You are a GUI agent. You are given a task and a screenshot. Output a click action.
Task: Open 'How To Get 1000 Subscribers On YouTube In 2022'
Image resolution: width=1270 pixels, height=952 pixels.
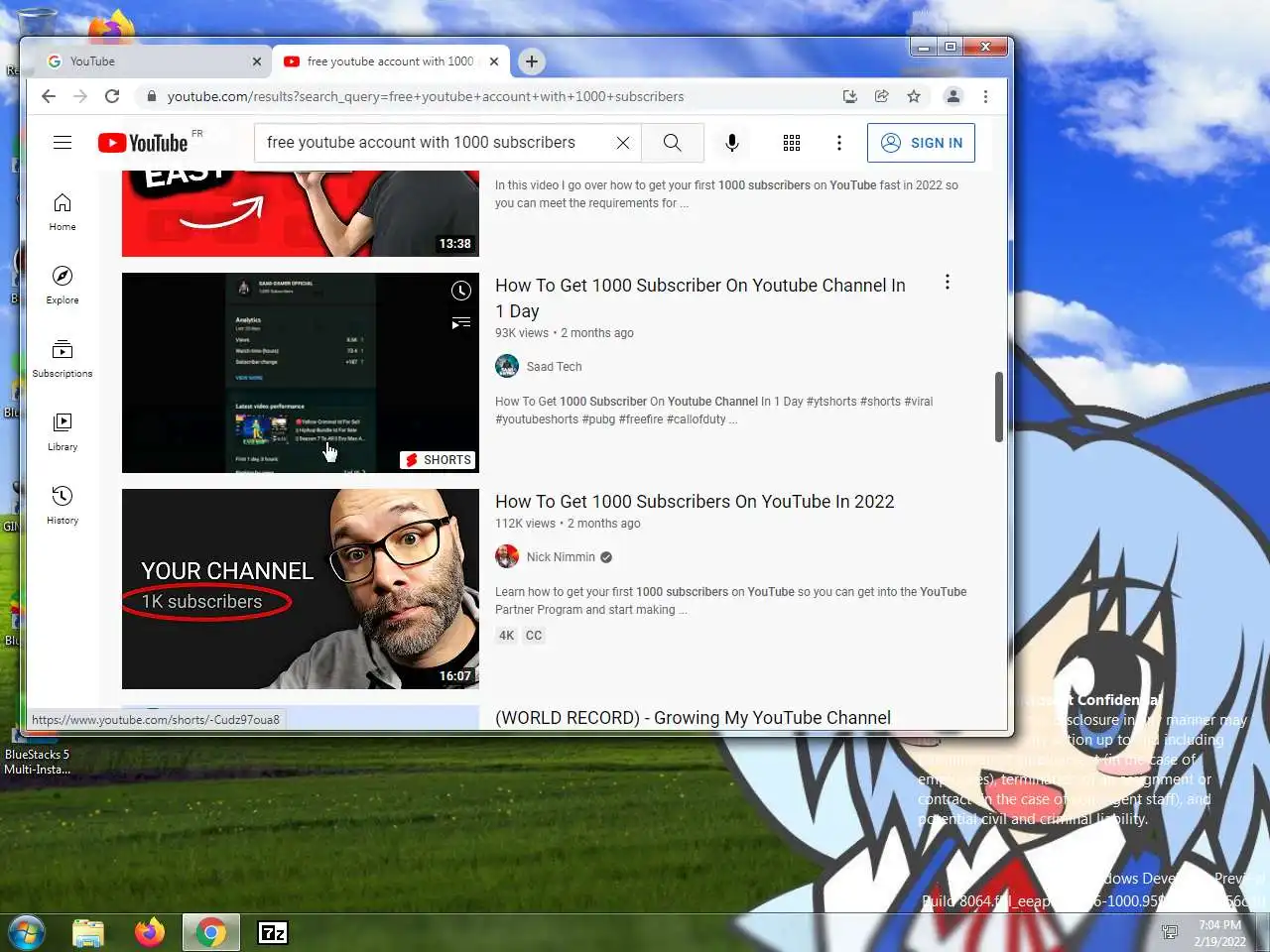click(695, 502)
